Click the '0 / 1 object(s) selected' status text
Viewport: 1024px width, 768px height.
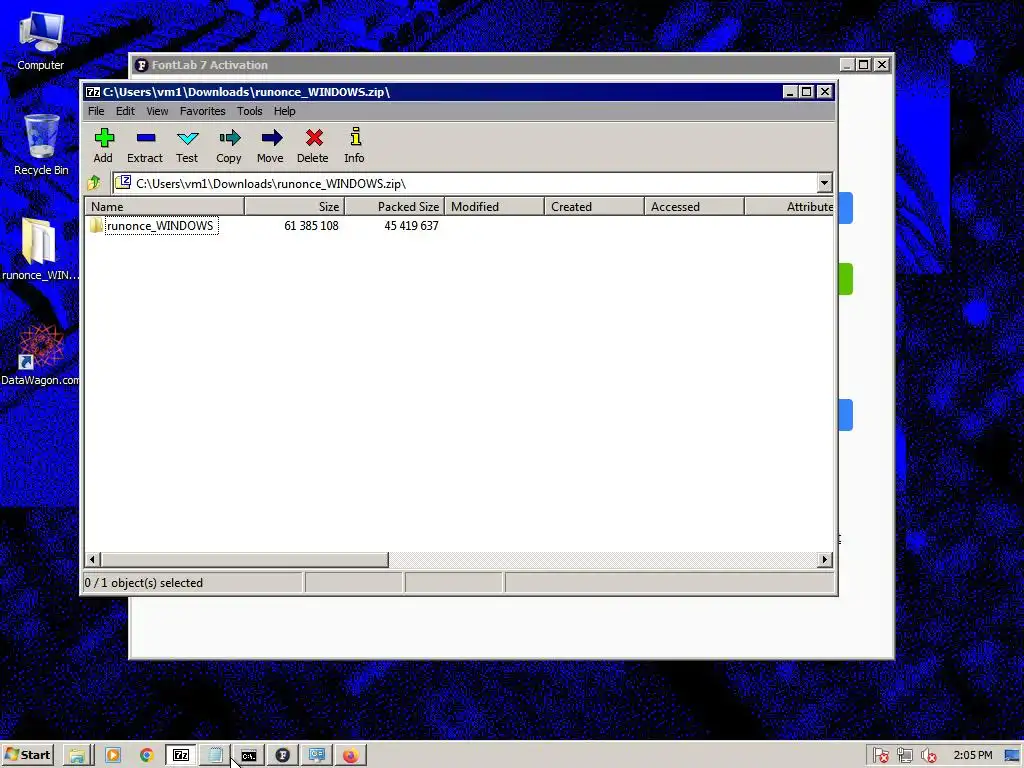pyautogui.click(x=144, y=583)
